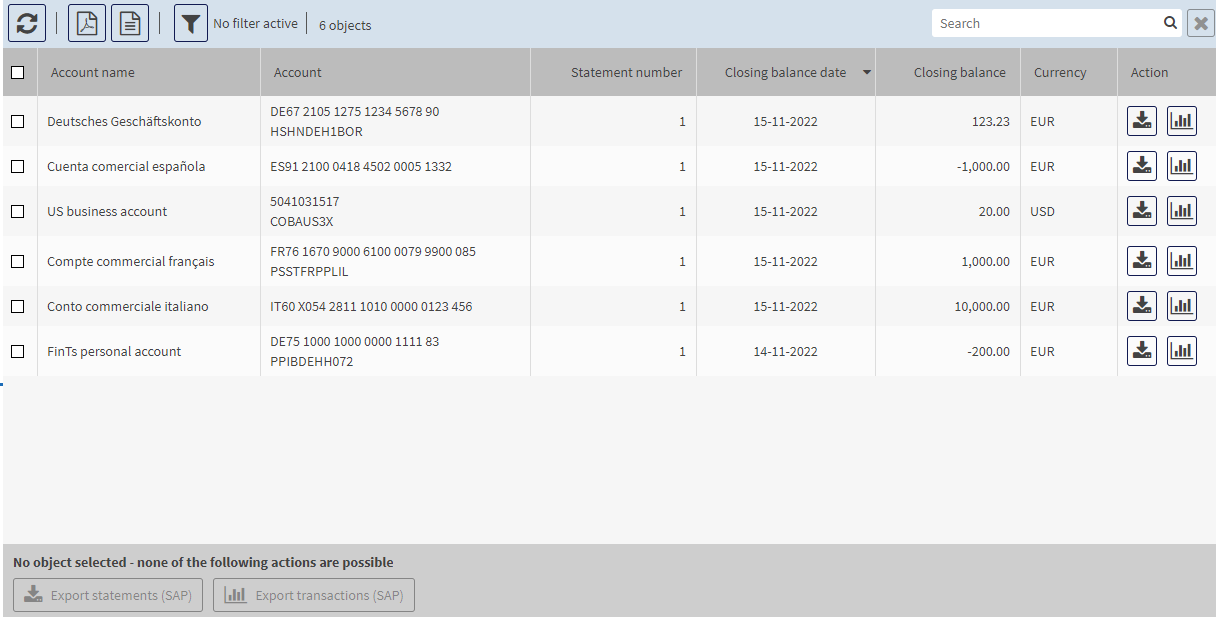Toggle the select-all header checkbox
The width and height of the screenshot is (1216, 617).
(x=17, y=72)
